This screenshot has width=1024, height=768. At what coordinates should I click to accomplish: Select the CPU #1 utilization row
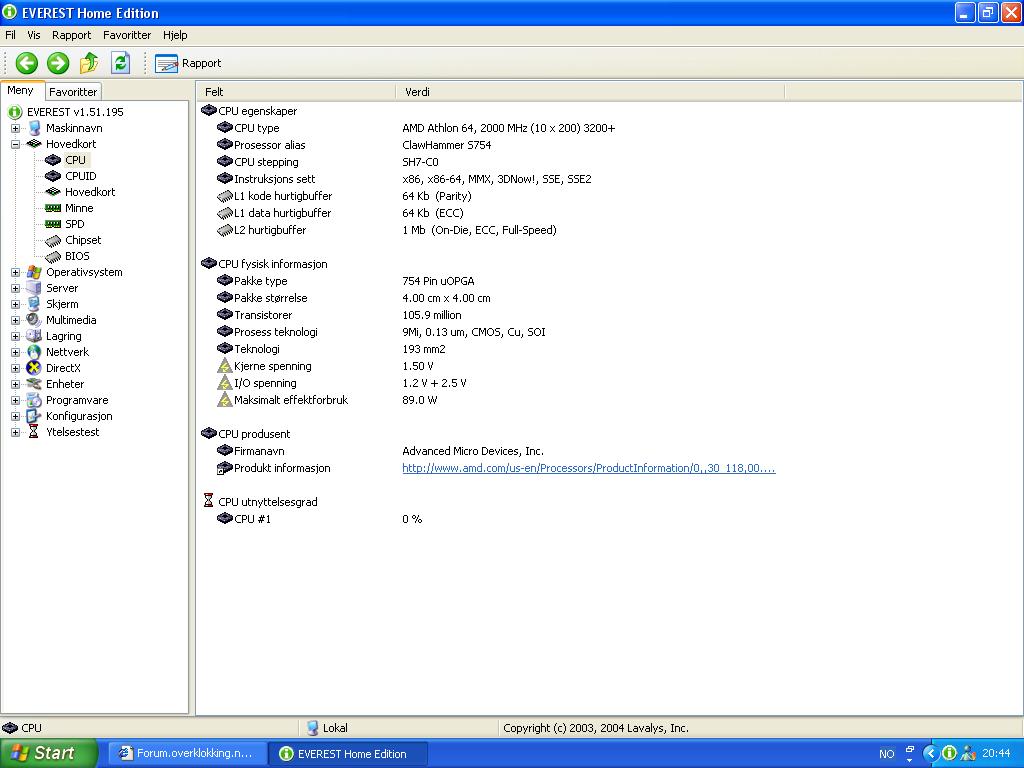point(319,519)
